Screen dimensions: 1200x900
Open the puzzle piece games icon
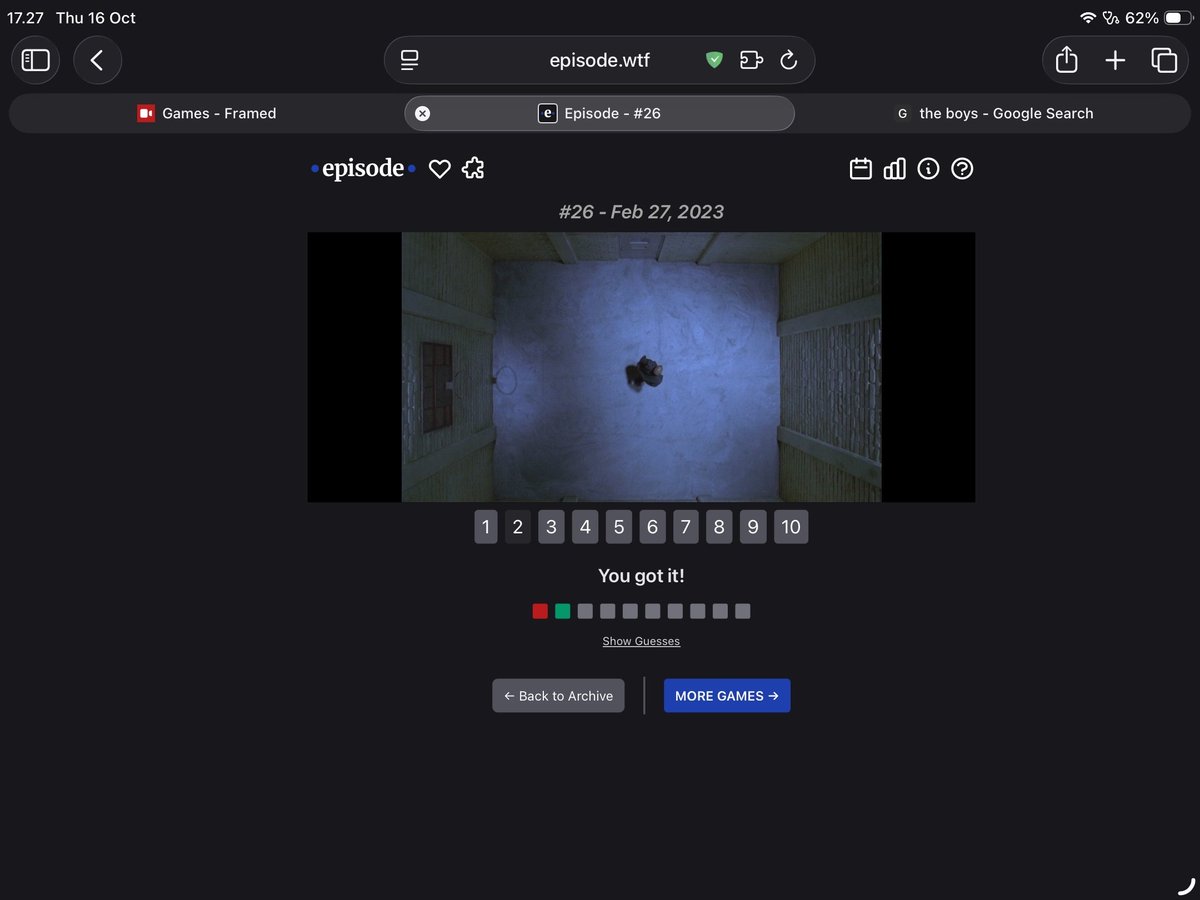[473, 169]
